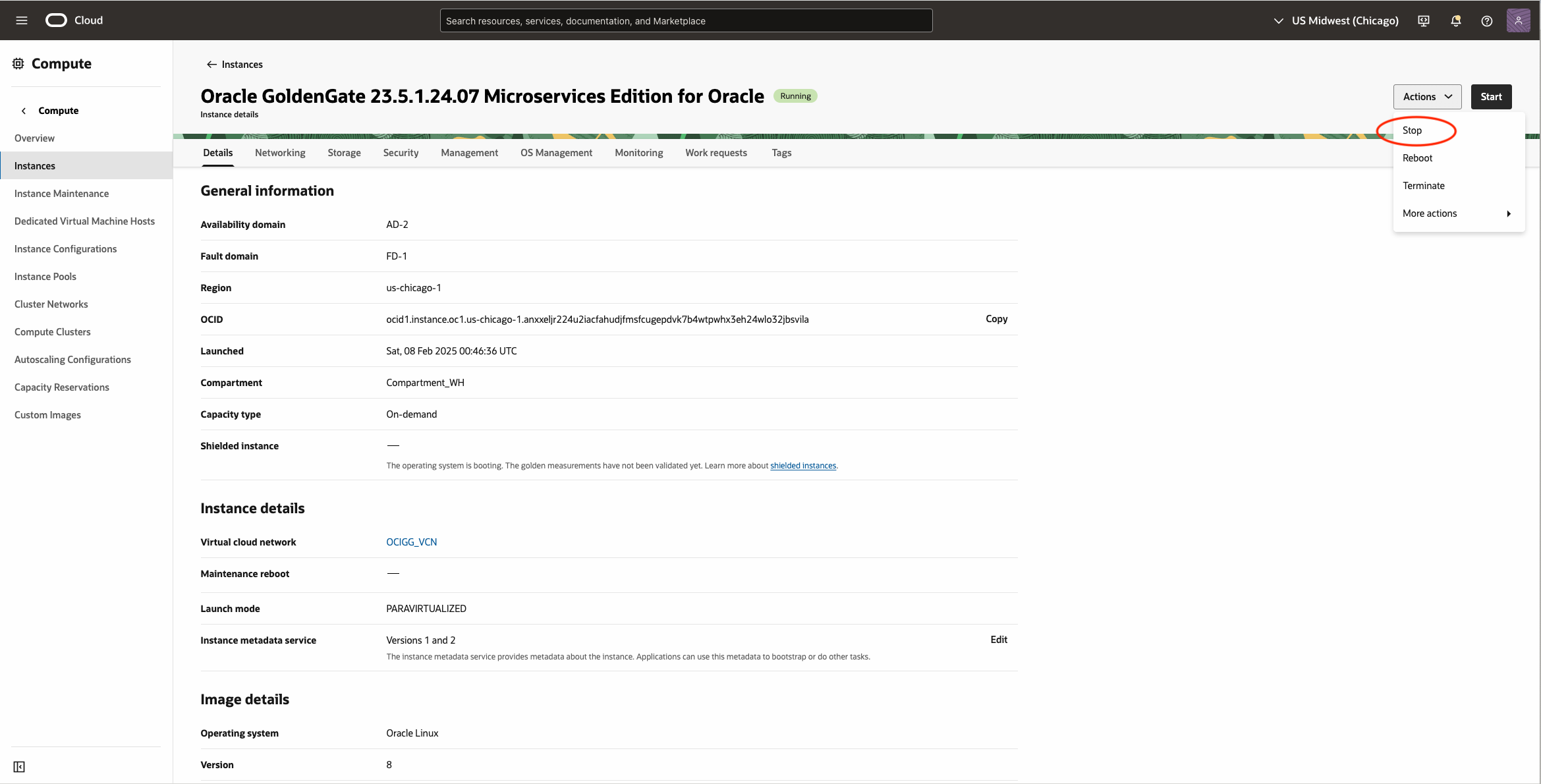1541x784 pixels.
Task: Open Cloud Shell developer tools
Action: (x=1424, y=20)
